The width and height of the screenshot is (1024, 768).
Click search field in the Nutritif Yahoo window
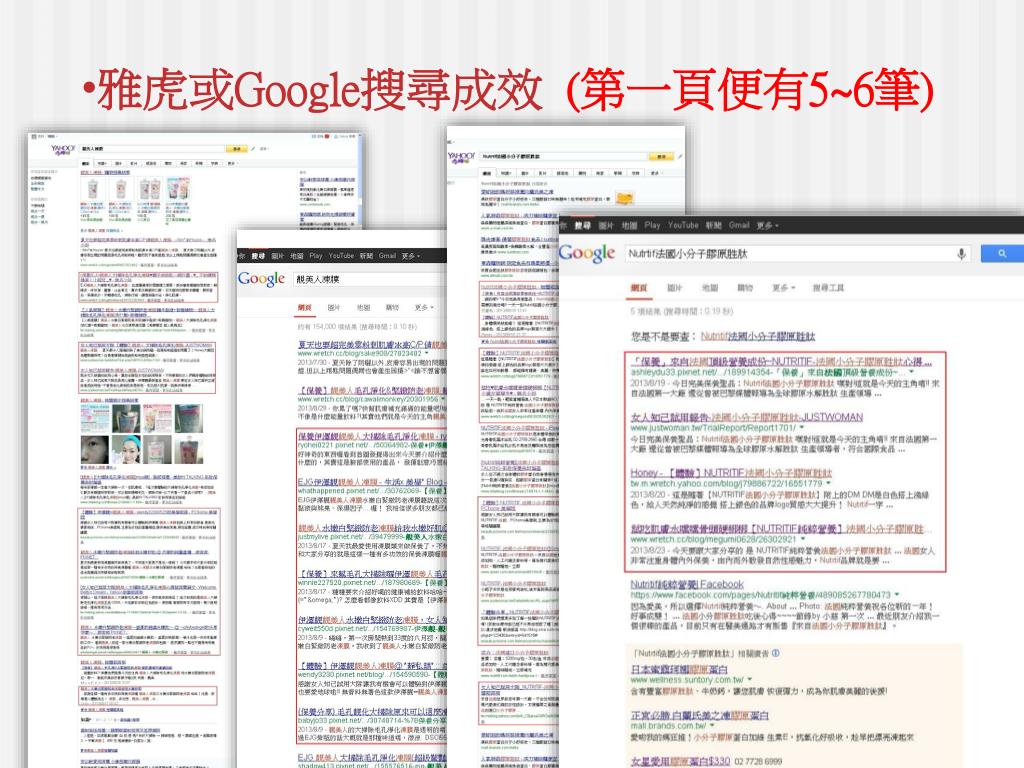(564, 157)
